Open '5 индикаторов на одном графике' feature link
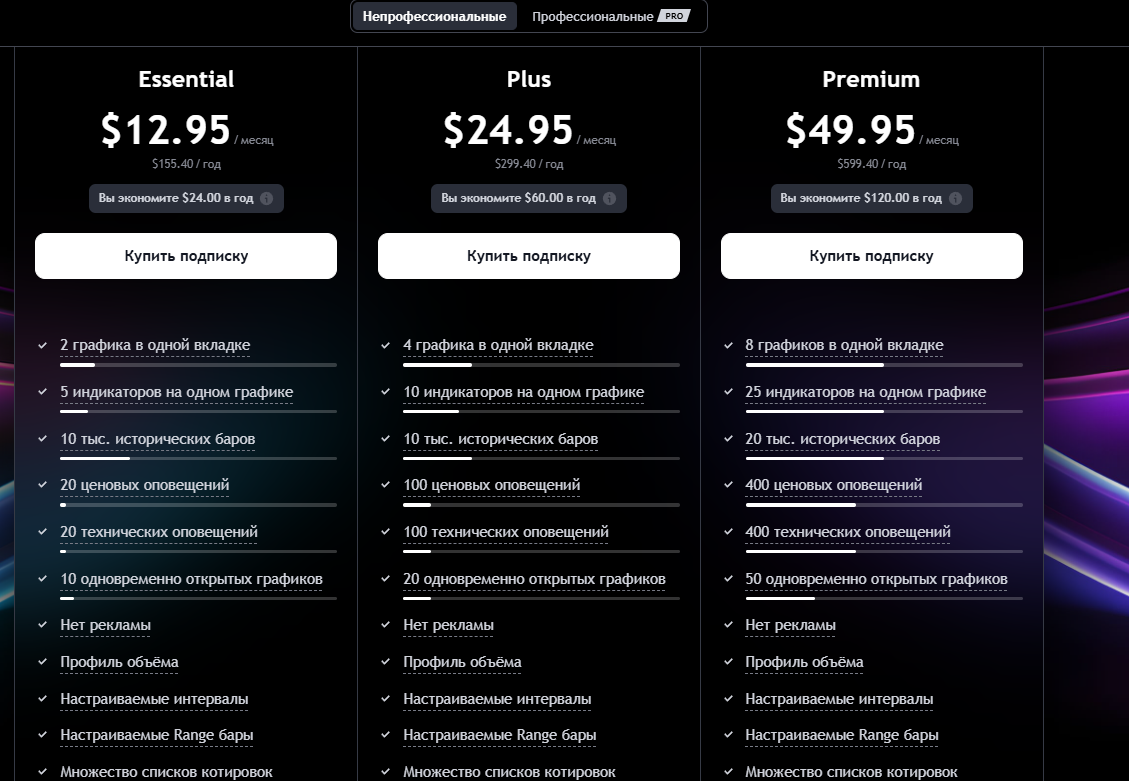The image size is (1129, 781). (176, 392)
